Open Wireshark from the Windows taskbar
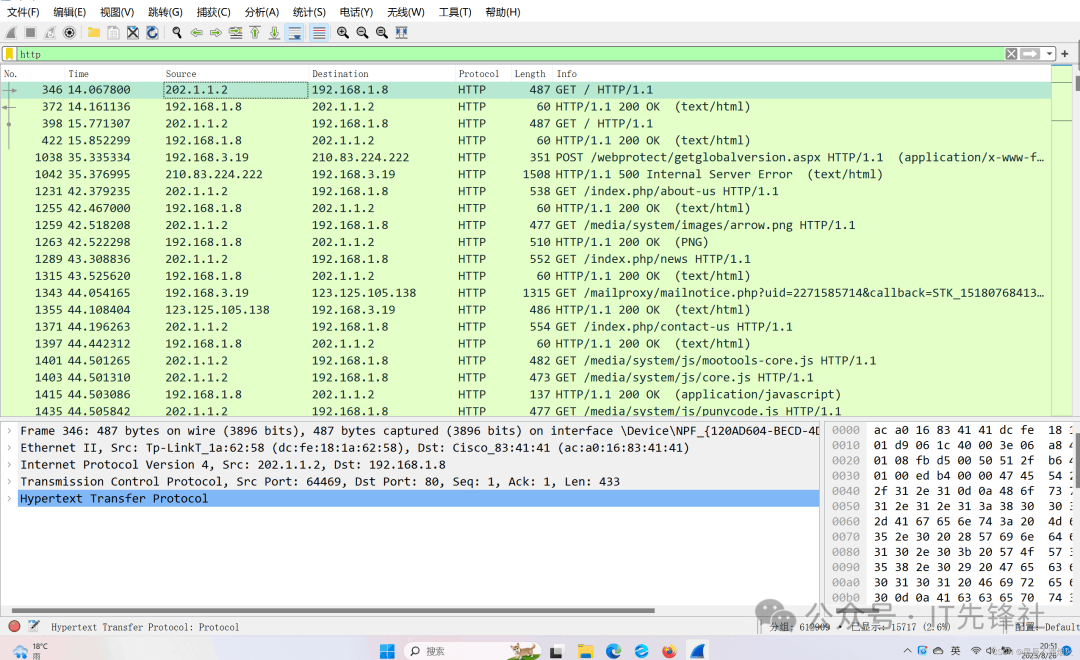Screen dimensions: 1080x660 click(x=697, y=651)
